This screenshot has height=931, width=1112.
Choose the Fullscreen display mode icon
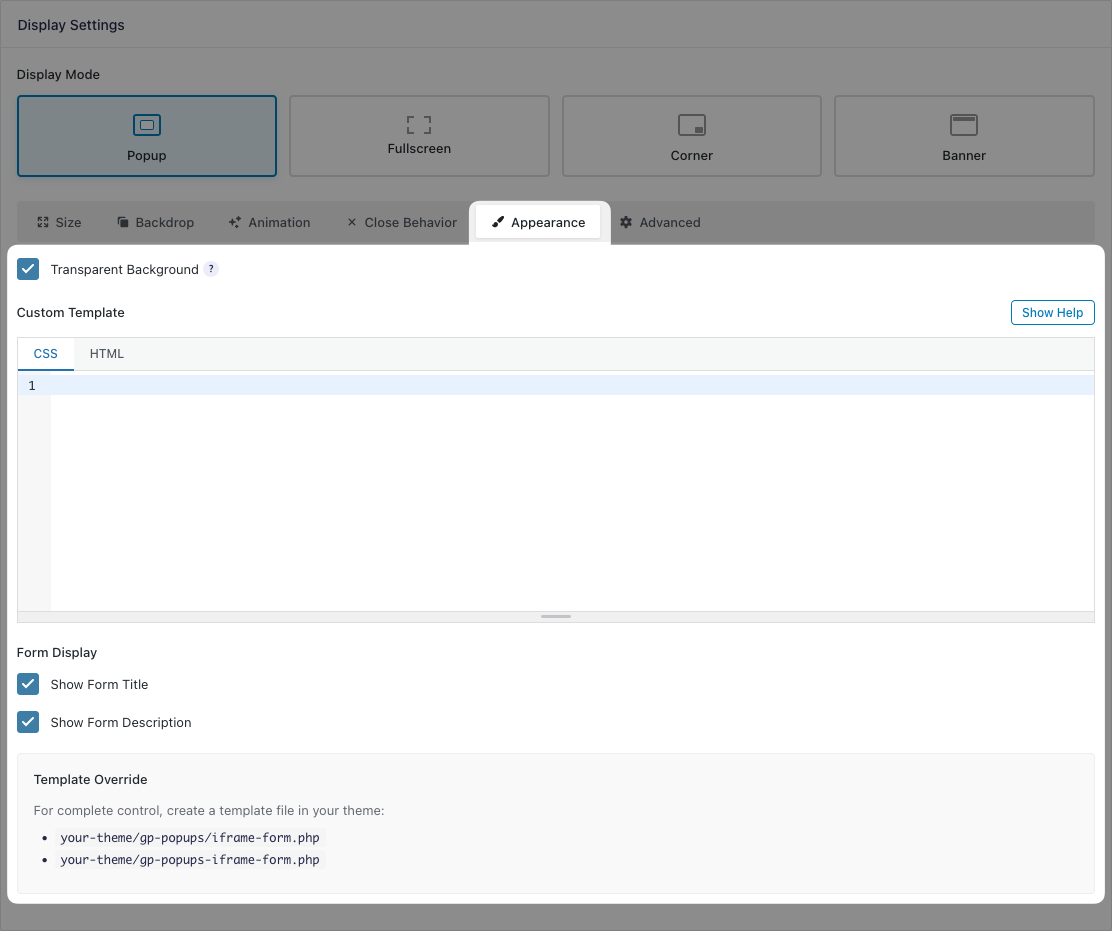pos(419,124)
